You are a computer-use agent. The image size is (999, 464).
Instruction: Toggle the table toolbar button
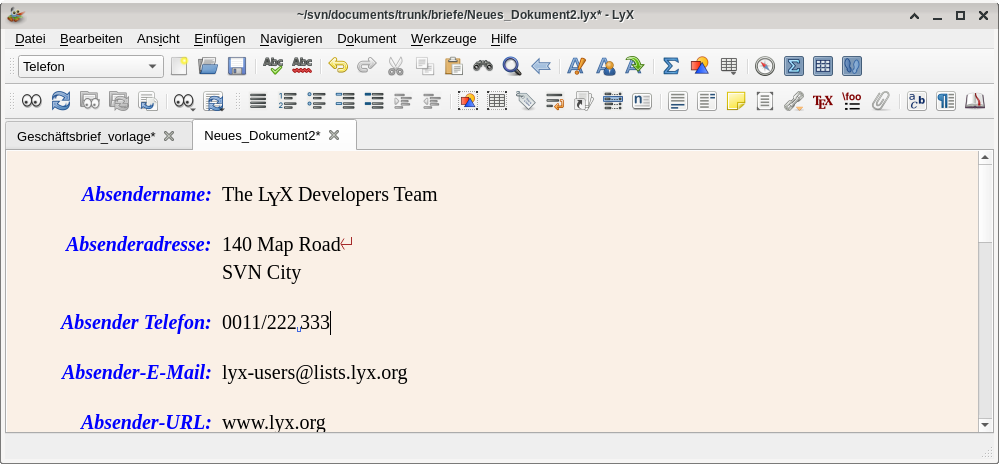(x=823, y=66)
